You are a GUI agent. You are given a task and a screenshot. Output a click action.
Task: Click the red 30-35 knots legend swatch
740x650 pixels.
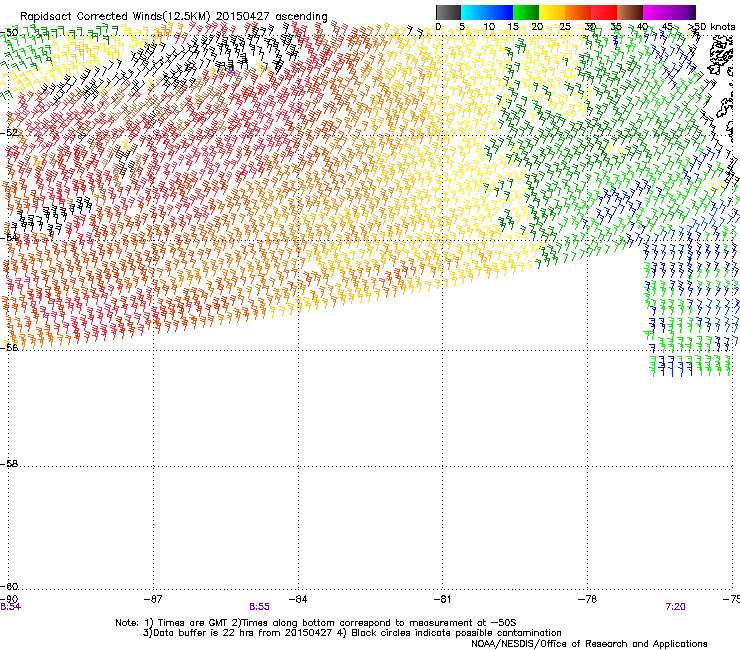(x=604, y=12)
